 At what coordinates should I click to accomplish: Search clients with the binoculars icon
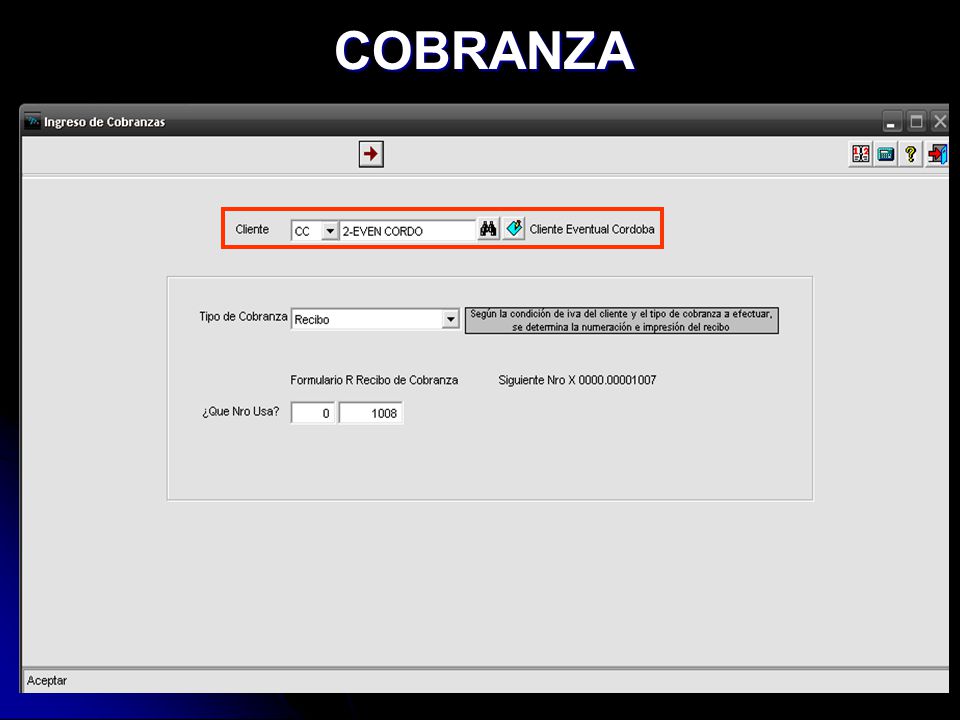(x=488, y=230)
